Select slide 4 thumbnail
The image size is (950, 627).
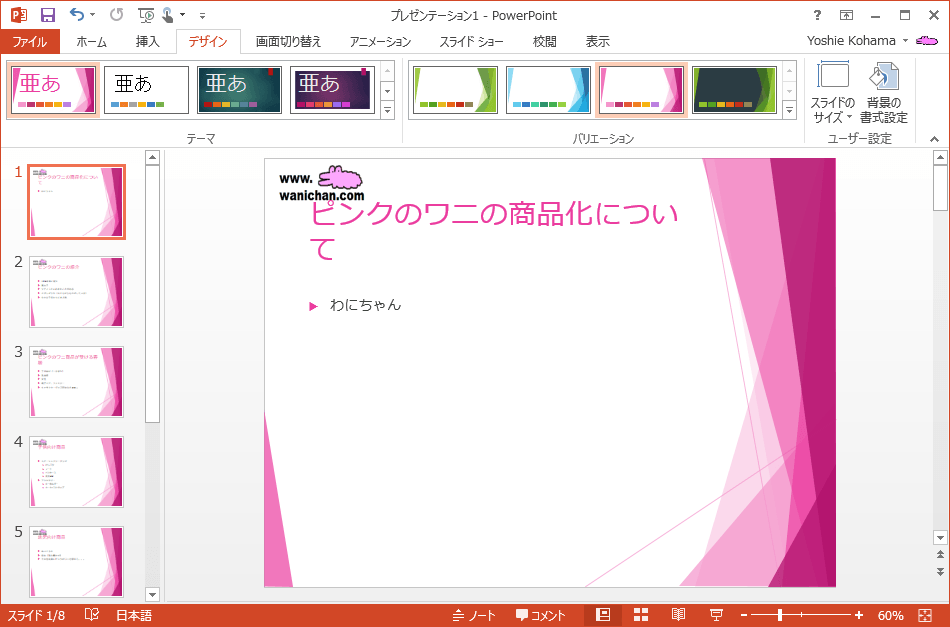(x=76, y=472)
